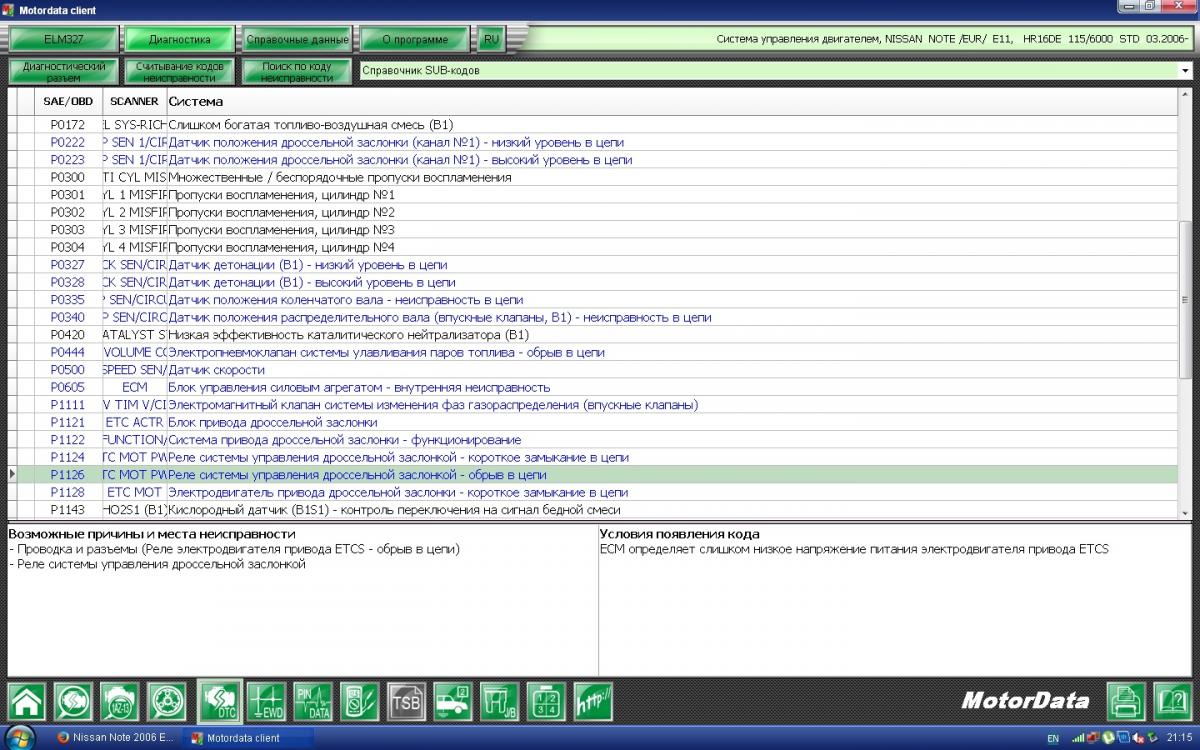Sort by the SAE/OBD column header

pos(68,101)
